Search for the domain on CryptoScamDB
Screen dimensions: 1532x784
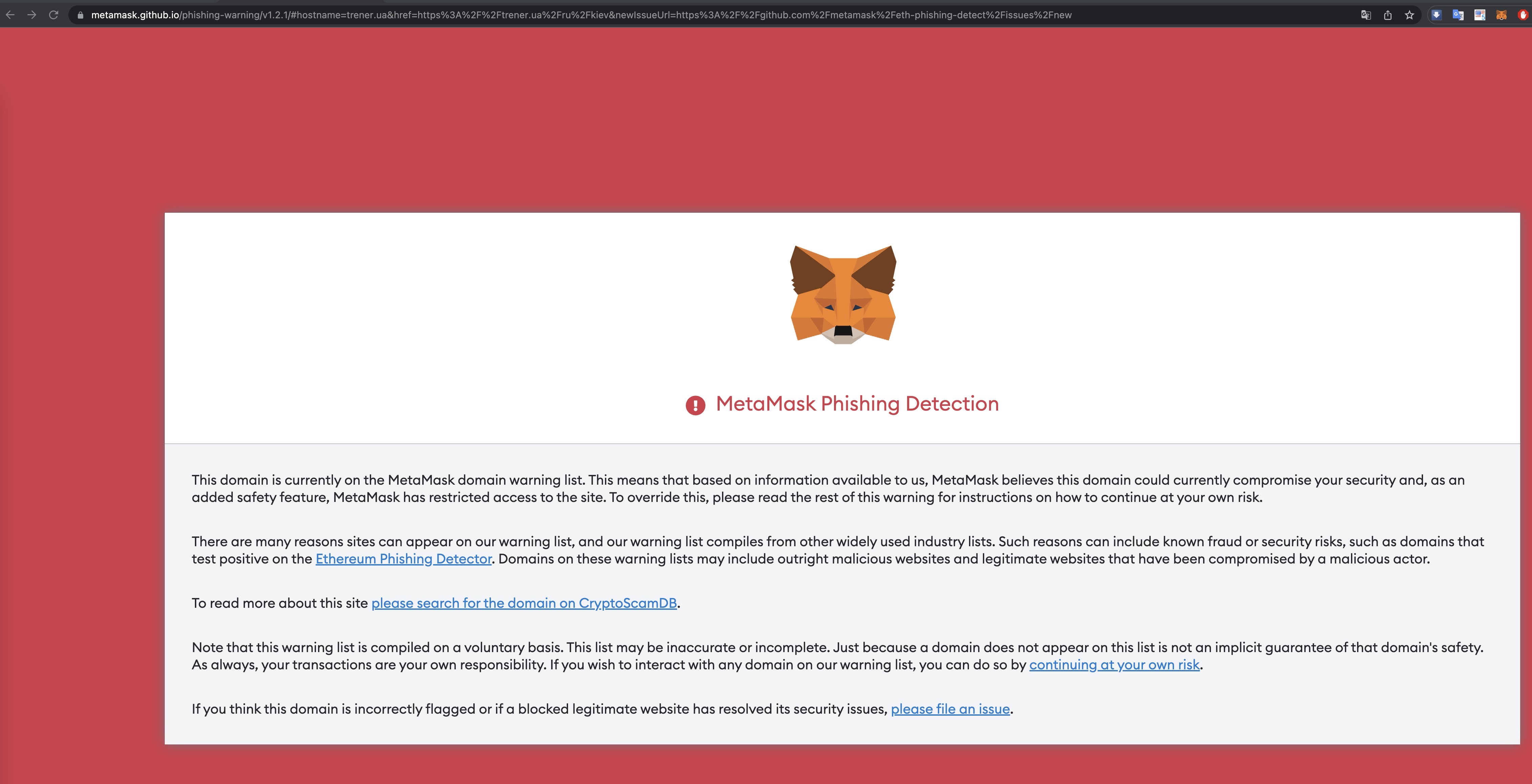[x=524, y=603]
